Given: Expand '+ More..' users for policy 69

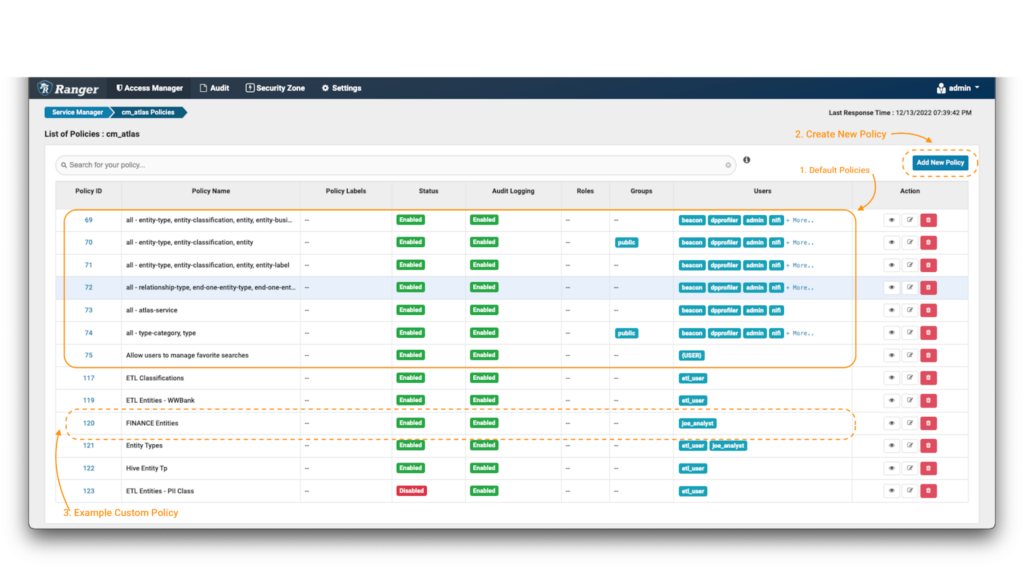Looking at the screenshot, I should click(x=800, y=220).
